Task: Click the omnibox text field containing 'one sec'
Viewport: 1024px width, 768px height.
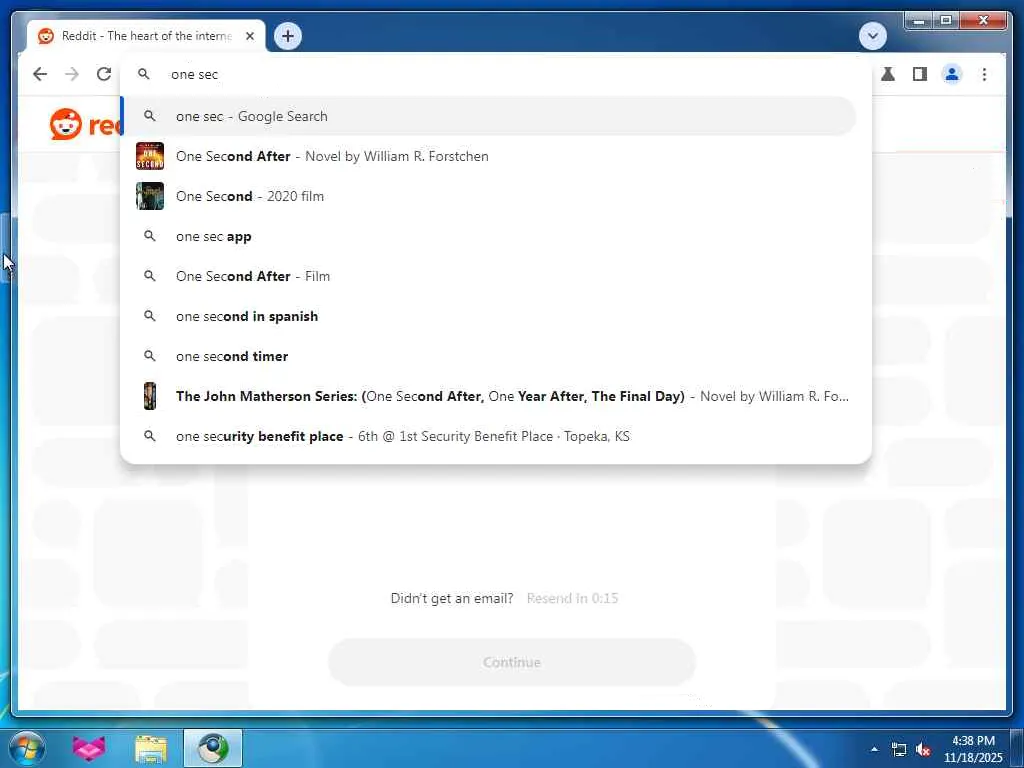Action: pos(496,74)
